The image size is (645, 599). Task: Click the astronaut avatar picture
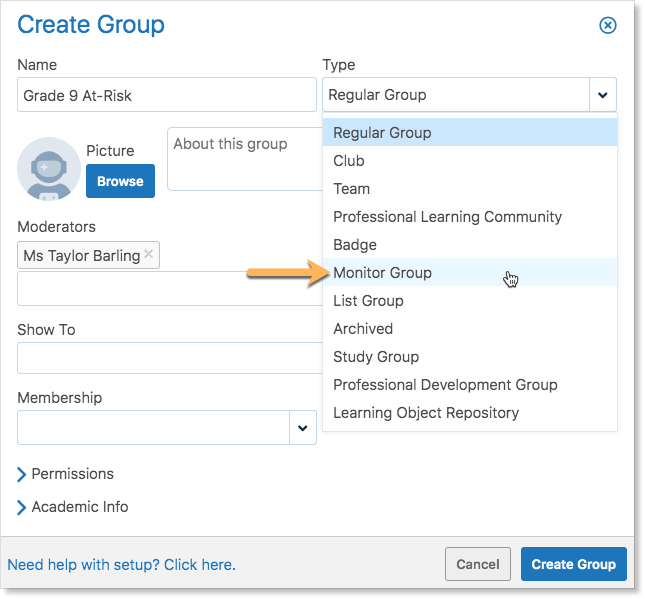(49, 169)
